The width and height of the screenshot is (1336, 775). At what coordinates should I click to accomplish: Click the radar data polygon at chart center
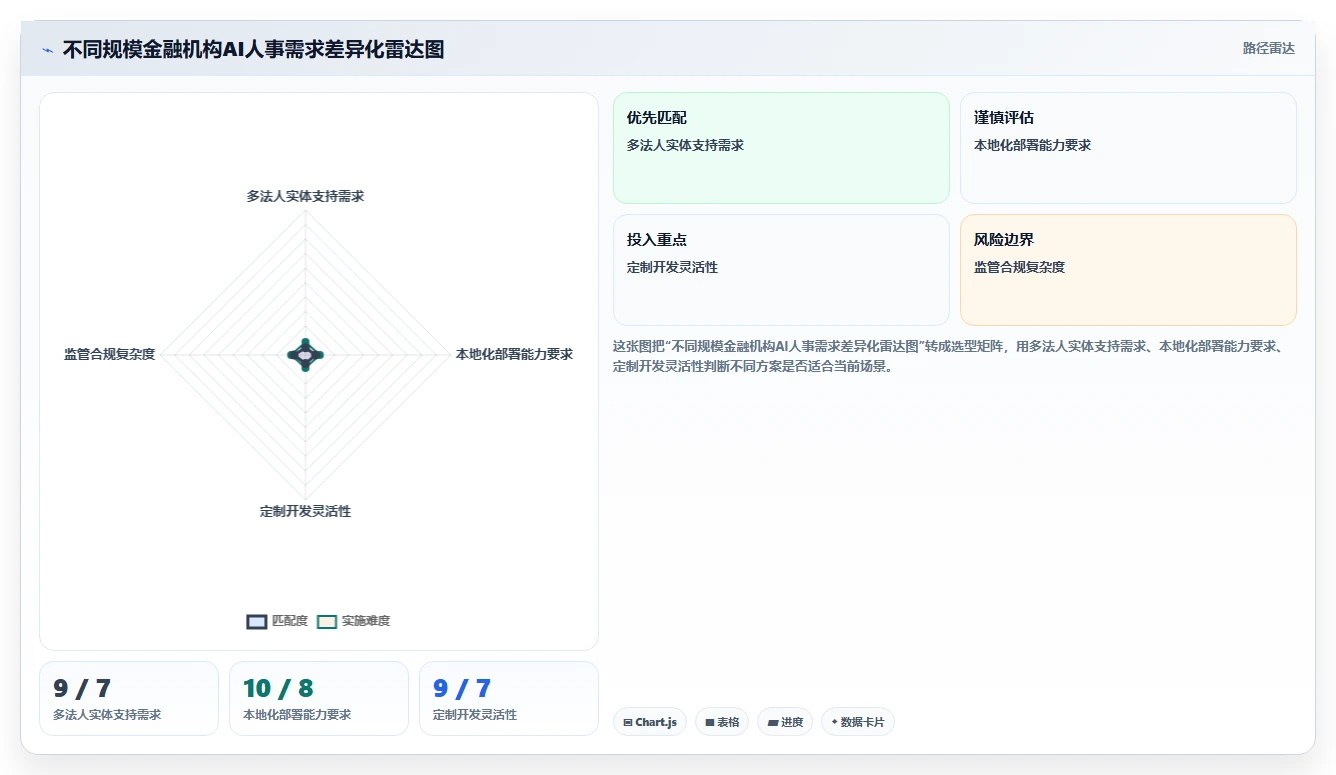[305, 354]
